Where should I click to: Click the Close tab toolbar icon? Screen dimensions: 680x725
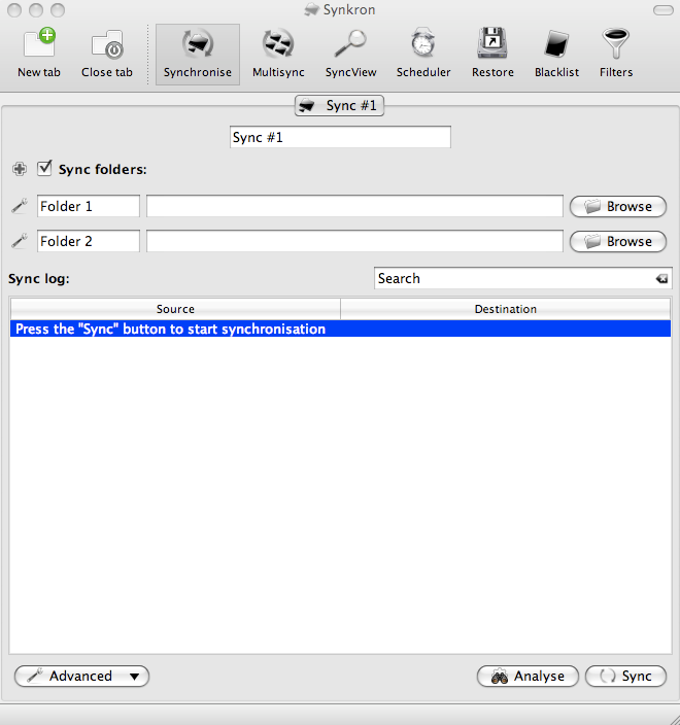(107, 53)
